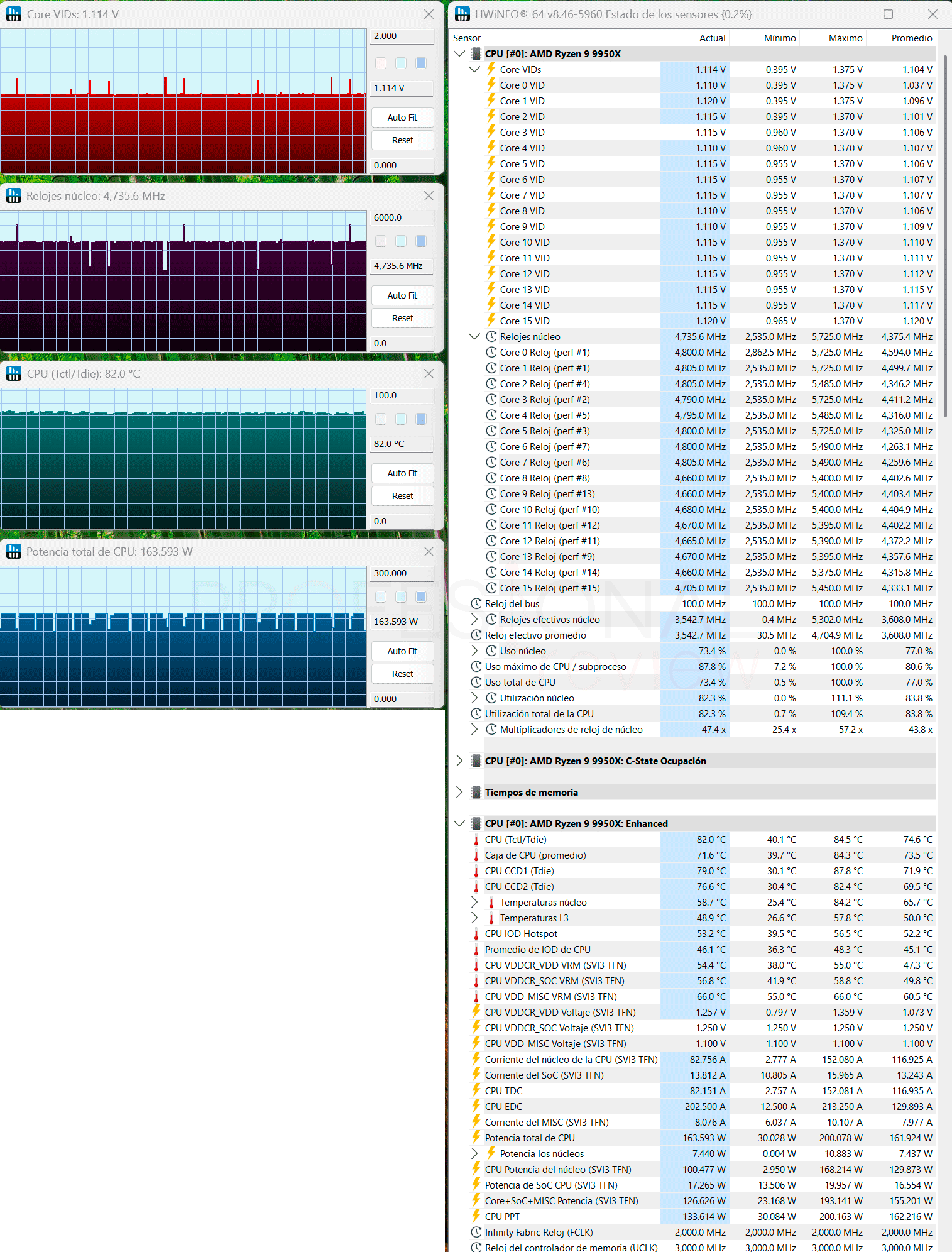Click the thermometer icon beside CPU IOD Hotspot

pos(476,934)
